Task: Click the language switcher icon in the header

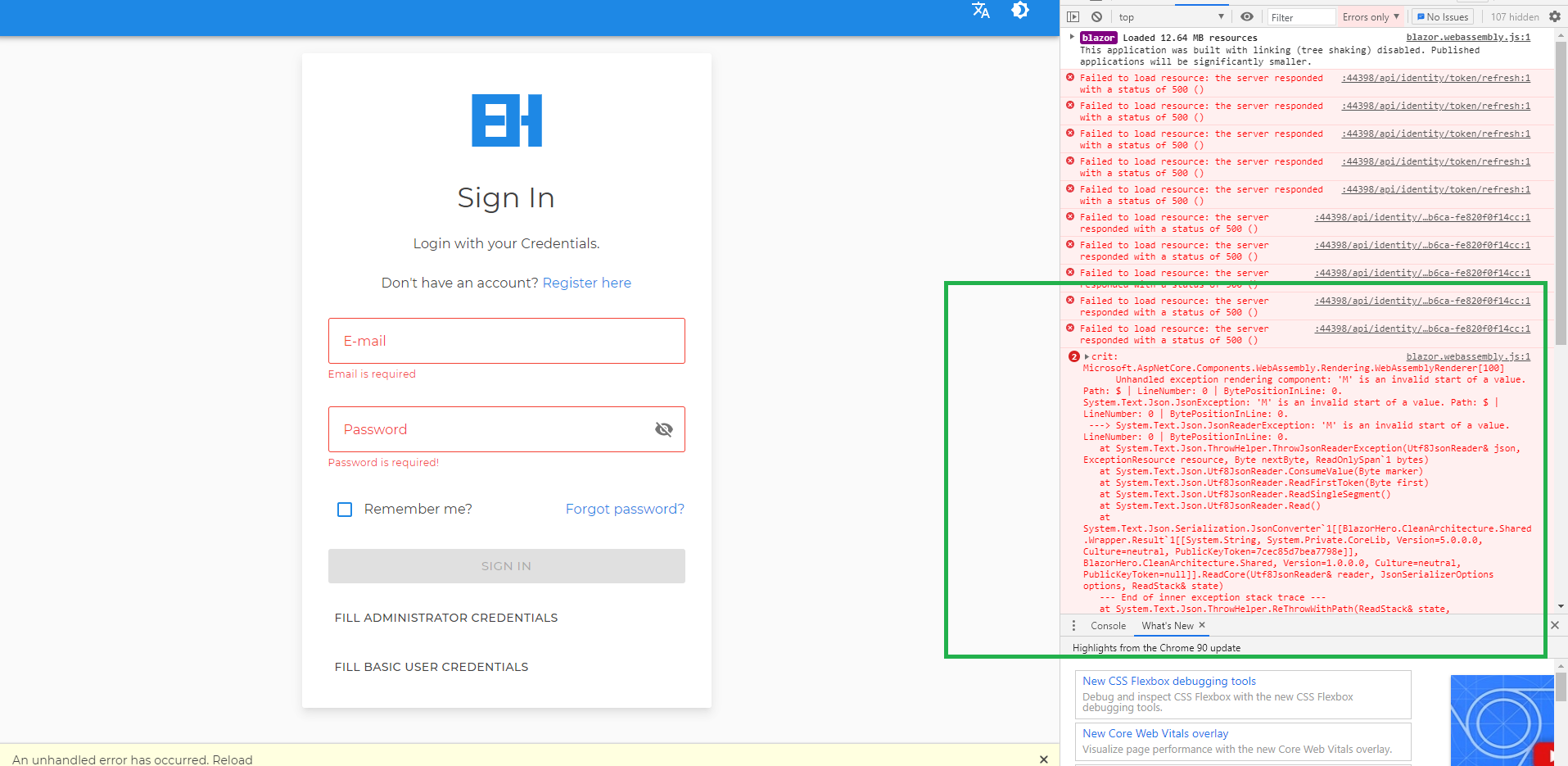Action: click(980, 12)
